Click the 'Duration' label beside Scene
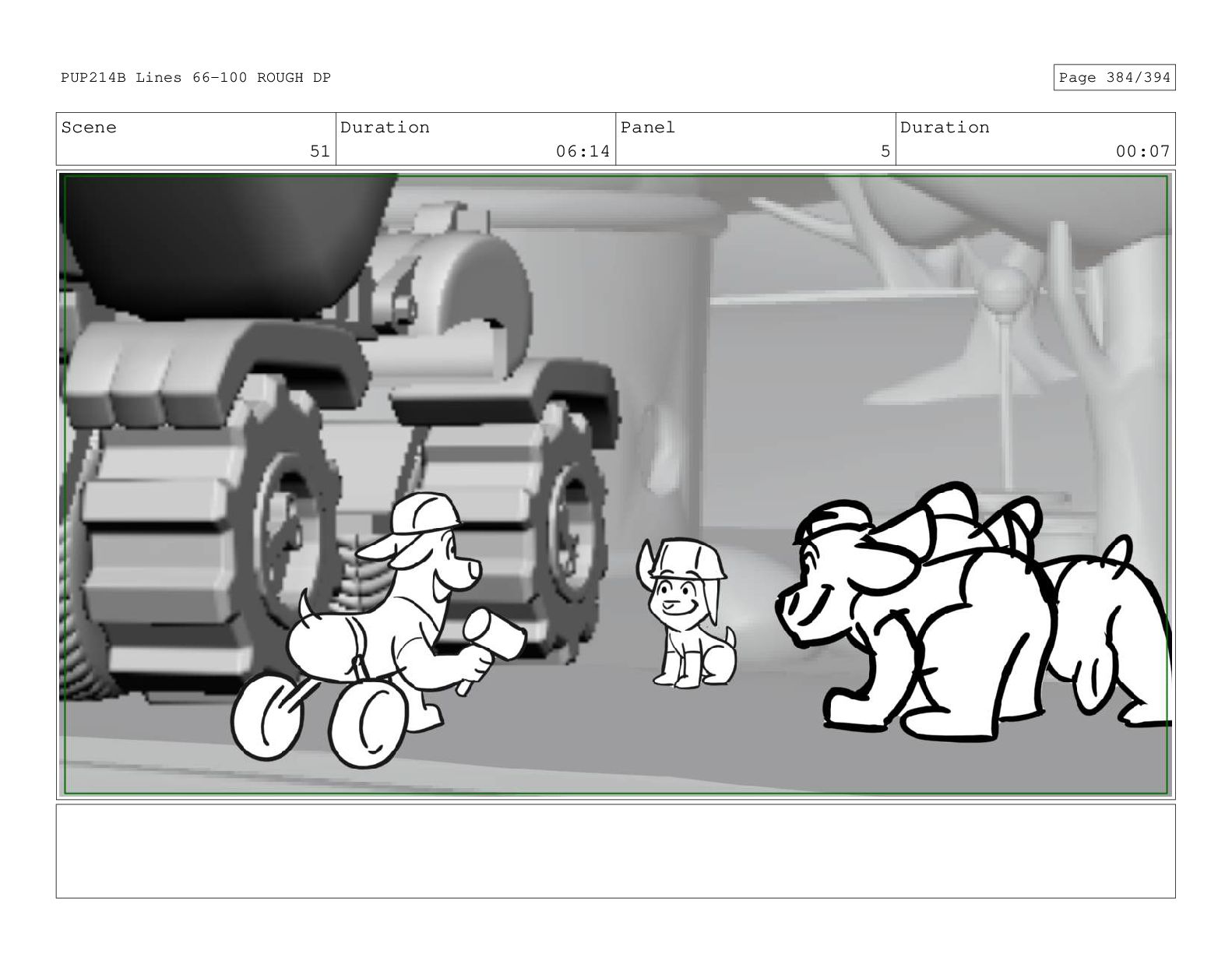Viewport: 1232px width, 954px height. click(x=385, y=128)
